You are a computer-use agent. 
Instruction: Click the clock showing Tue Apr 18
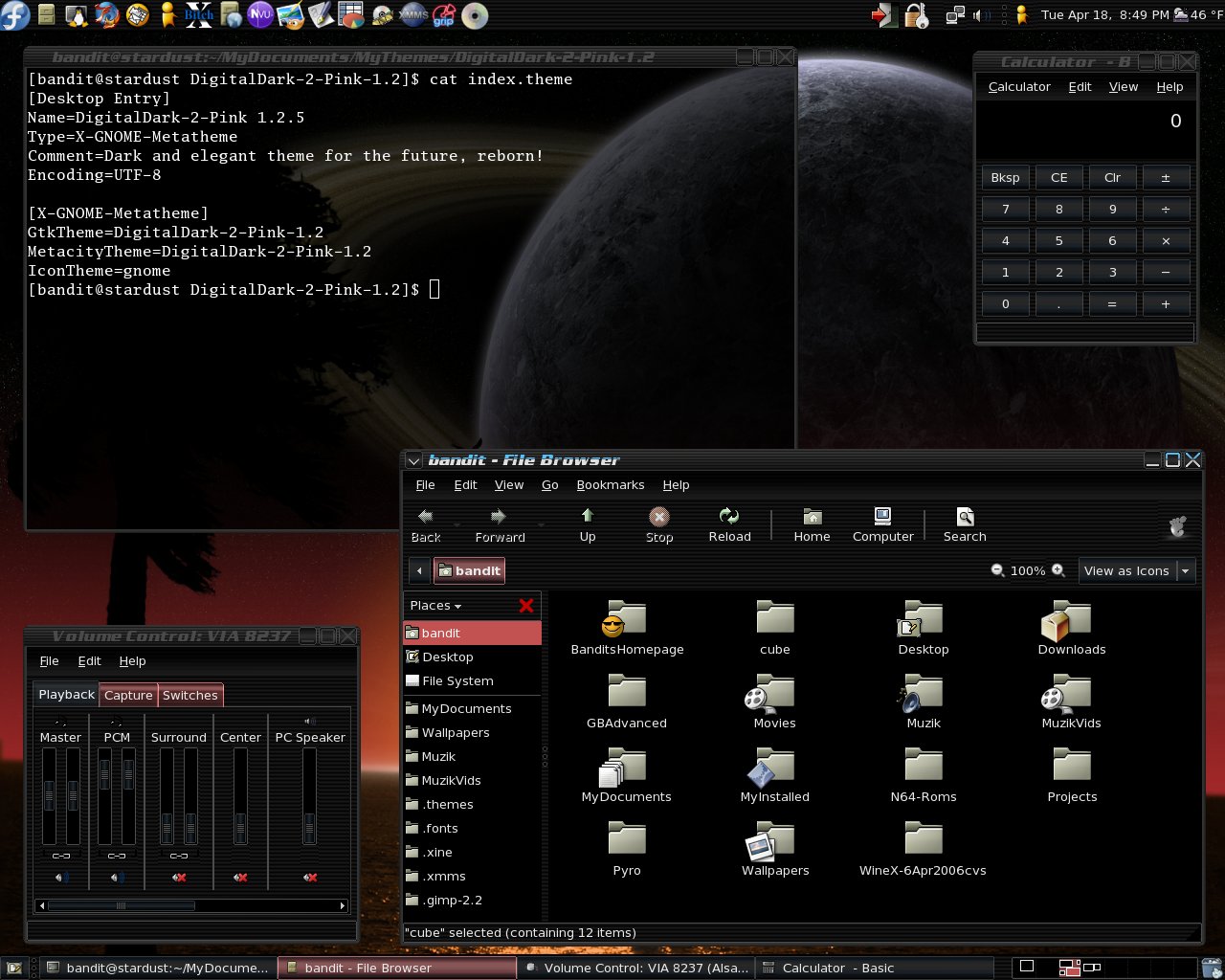(x=1105, y=15)
